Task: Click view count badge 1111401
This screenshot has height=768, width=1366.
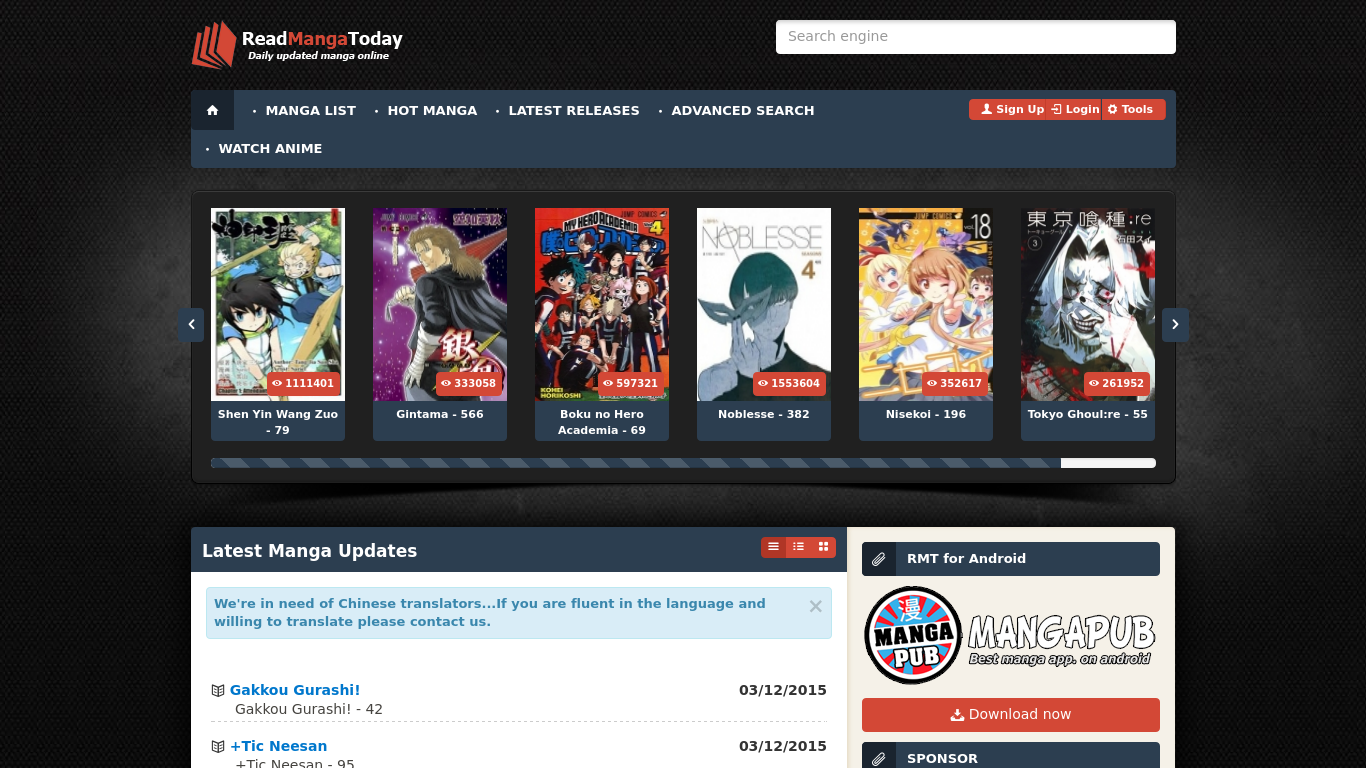Action: coord(303,383)
